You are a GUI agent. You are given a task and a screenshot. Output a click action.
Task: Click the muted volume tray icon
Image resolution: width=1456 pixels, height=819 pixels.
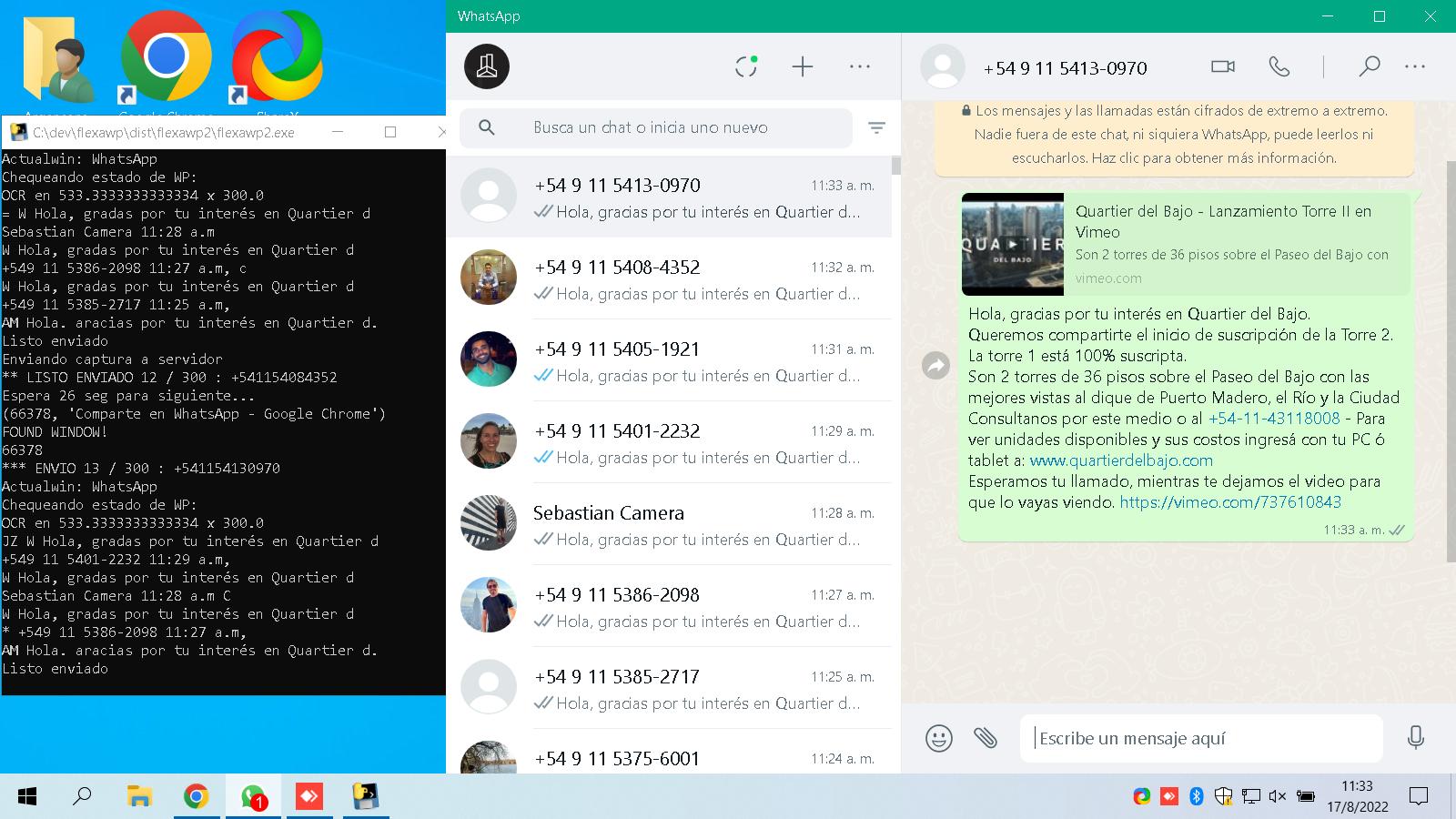(1278, 797)
